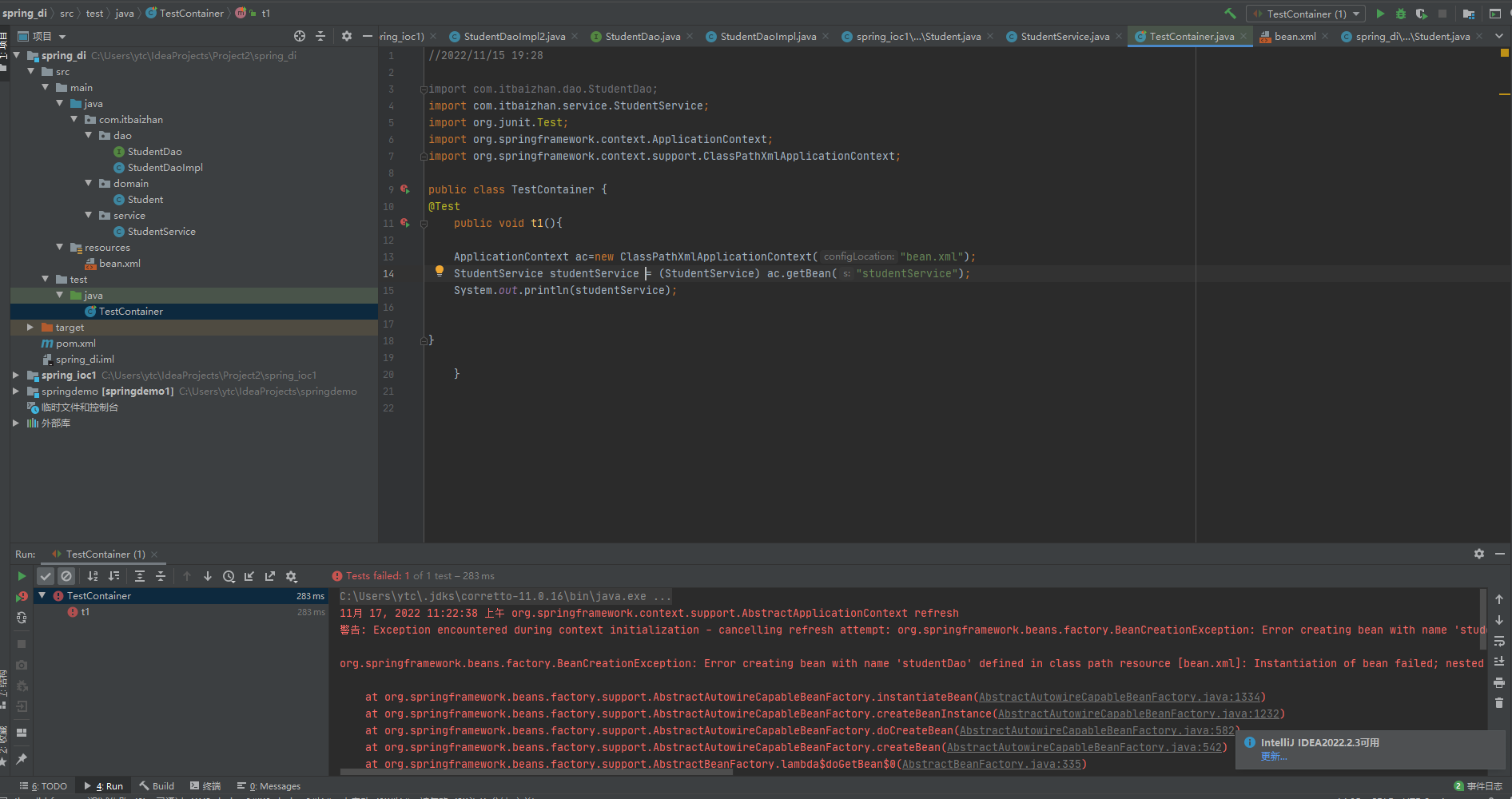Rerun failed tests in the Run panel
The height and width of the screenshot is (799, 1512).
pyautogui.click(x=22, y=597)
